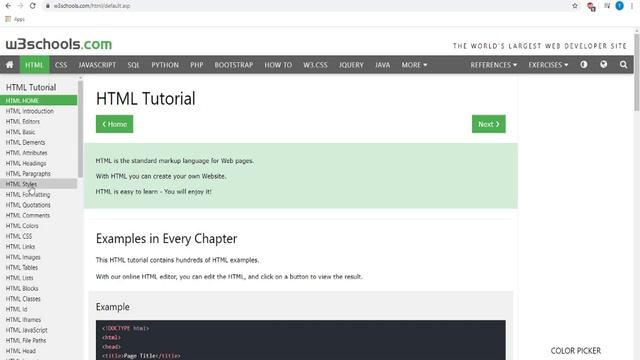Screen dimensions: 640x360
Task: Open HTML Lists in the sidebar
Action: (38, 278)
